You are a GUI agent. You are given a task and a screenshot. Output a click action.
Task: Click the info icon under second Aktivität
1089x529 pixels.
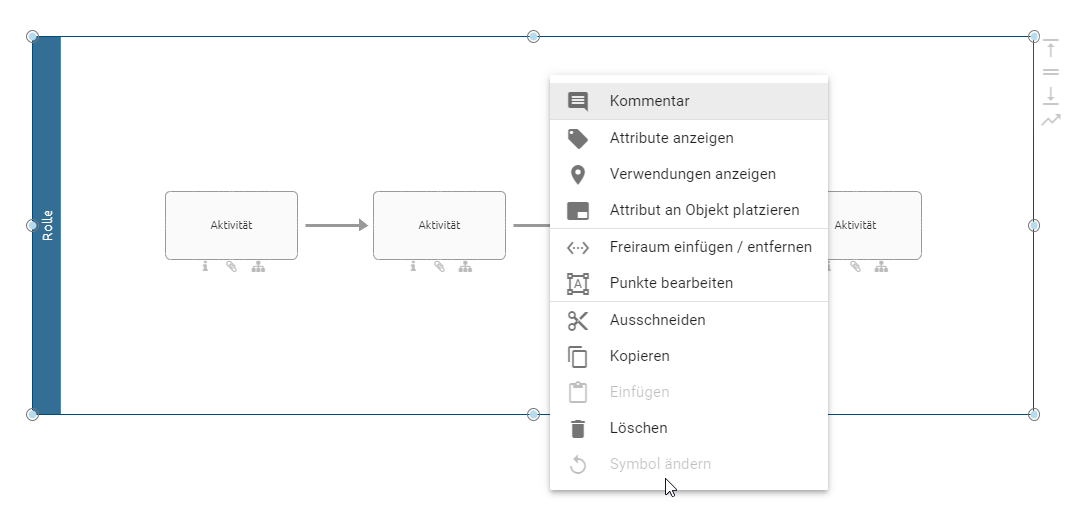413,267
